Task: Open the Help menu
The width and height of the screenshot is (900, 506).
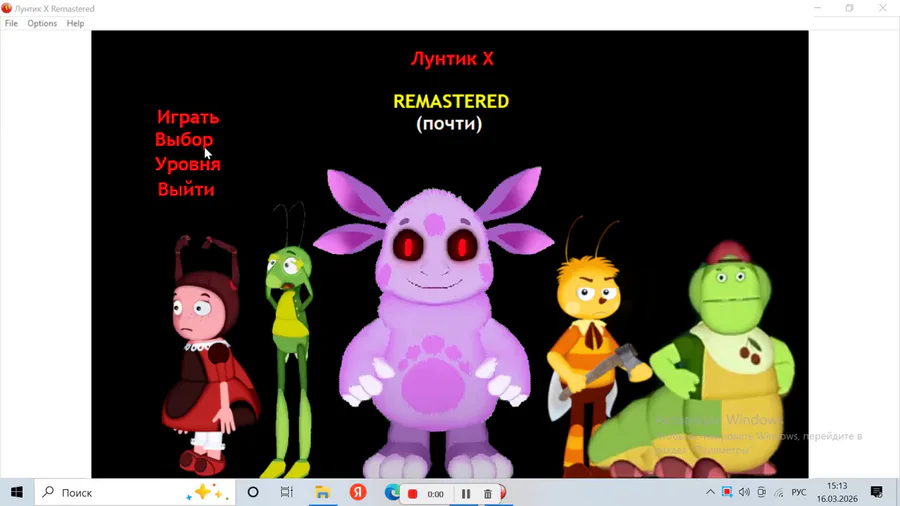Action: click(x=75, y=24)
